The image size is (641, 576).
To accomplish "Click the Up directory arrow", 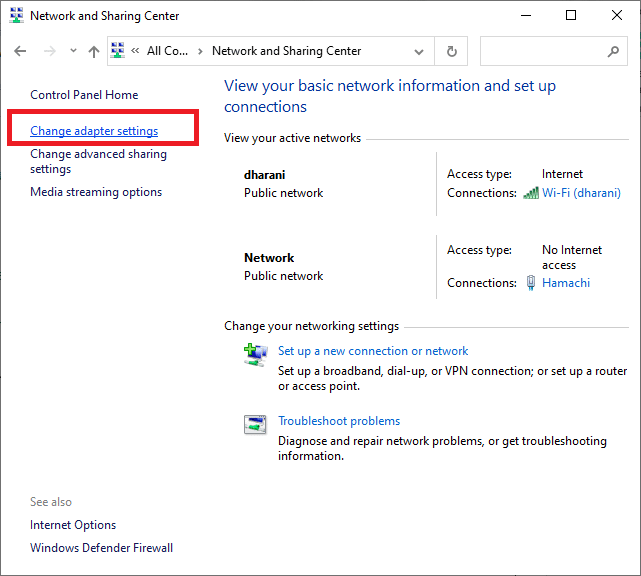I will (93, 51).
